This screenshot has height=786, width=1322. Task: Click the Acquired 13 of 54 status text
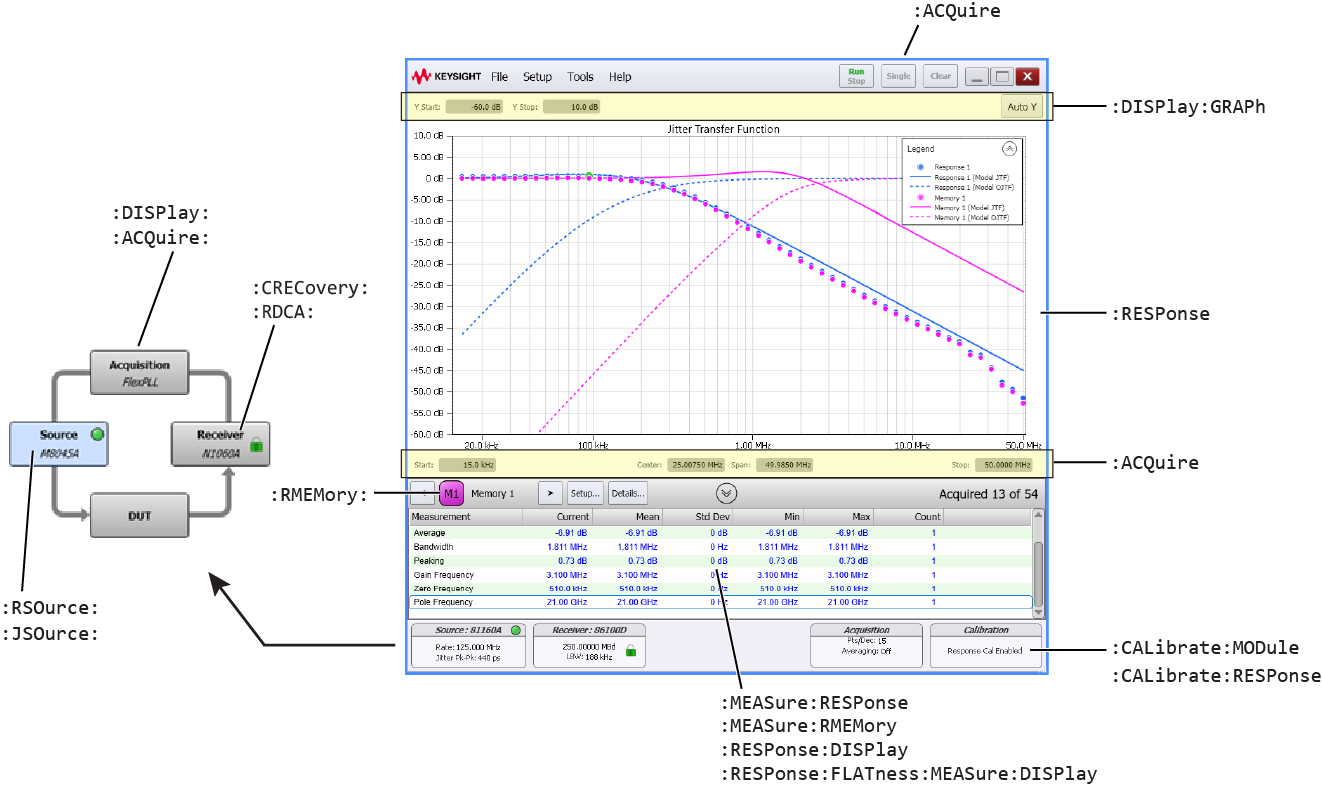[988, 494]
